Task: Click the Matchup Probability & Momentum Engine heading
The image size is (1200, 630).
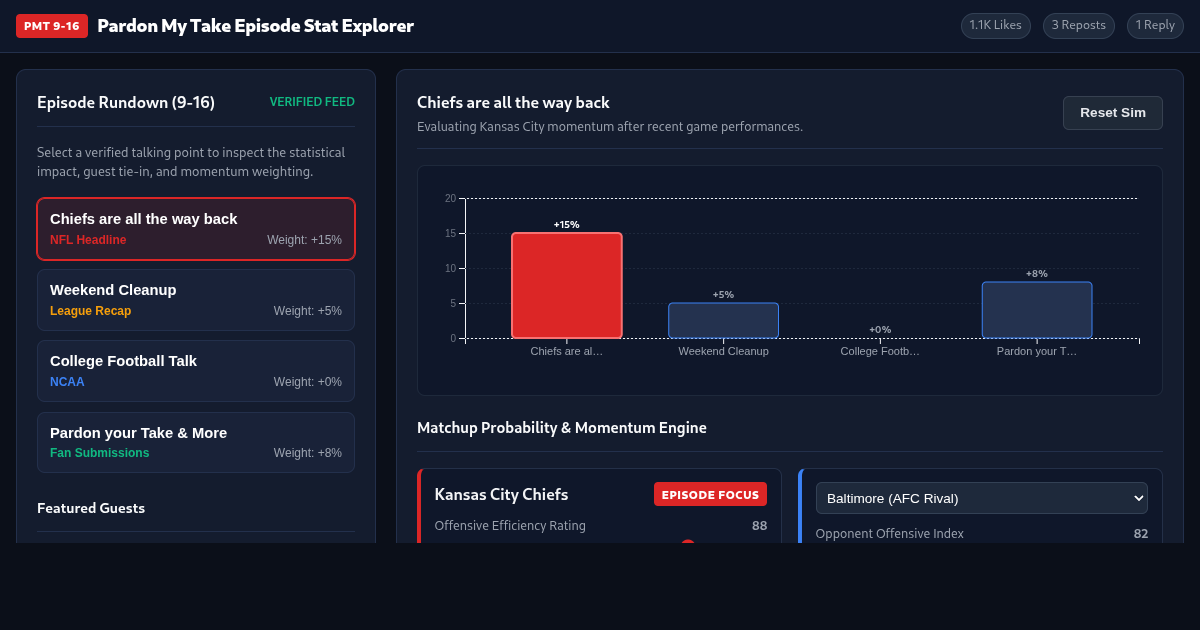Action: click(x=562, y=428)
